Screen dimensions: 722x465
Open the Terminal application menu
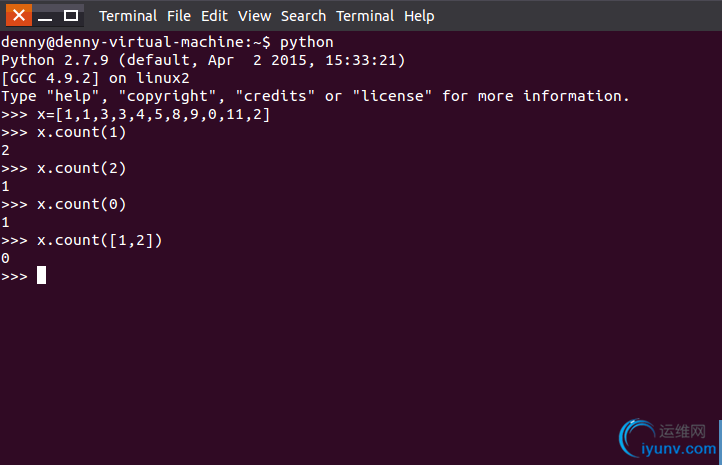[x=128, y=16]
